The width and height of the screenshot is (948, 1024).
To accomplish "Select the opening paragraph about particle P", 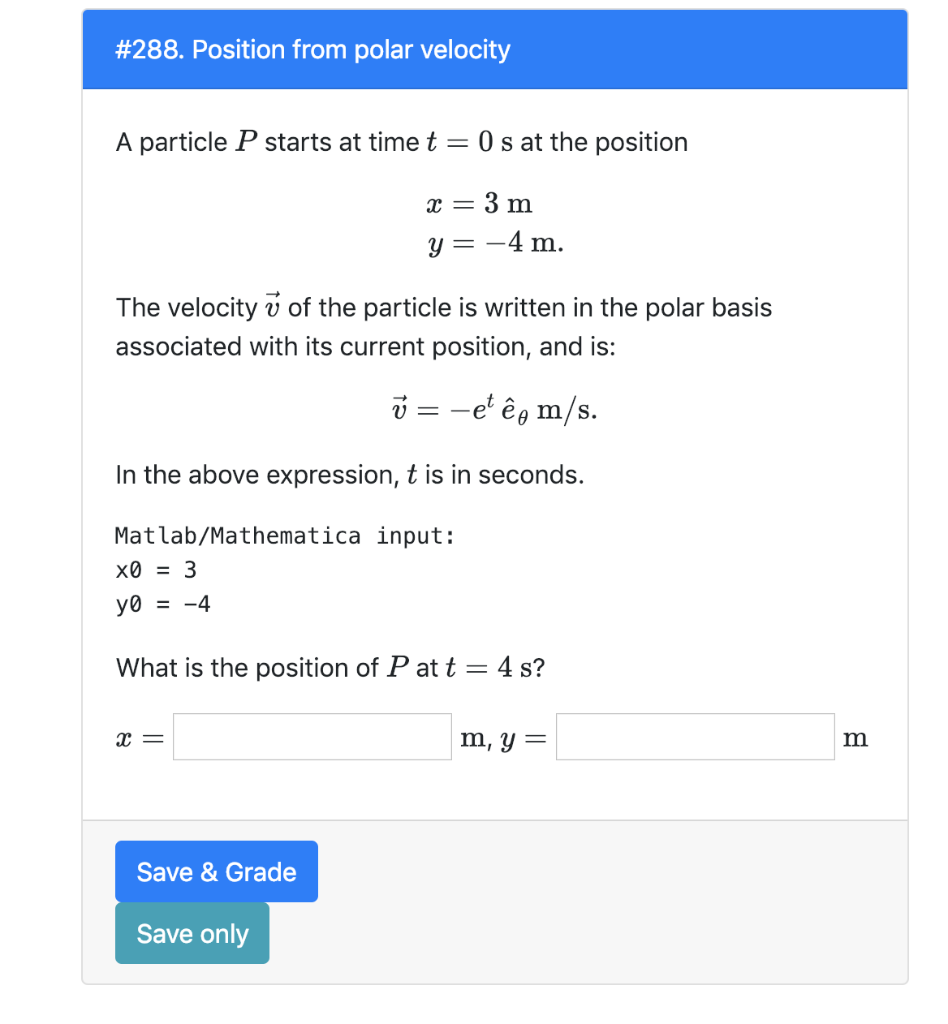I will click(400, 141).
